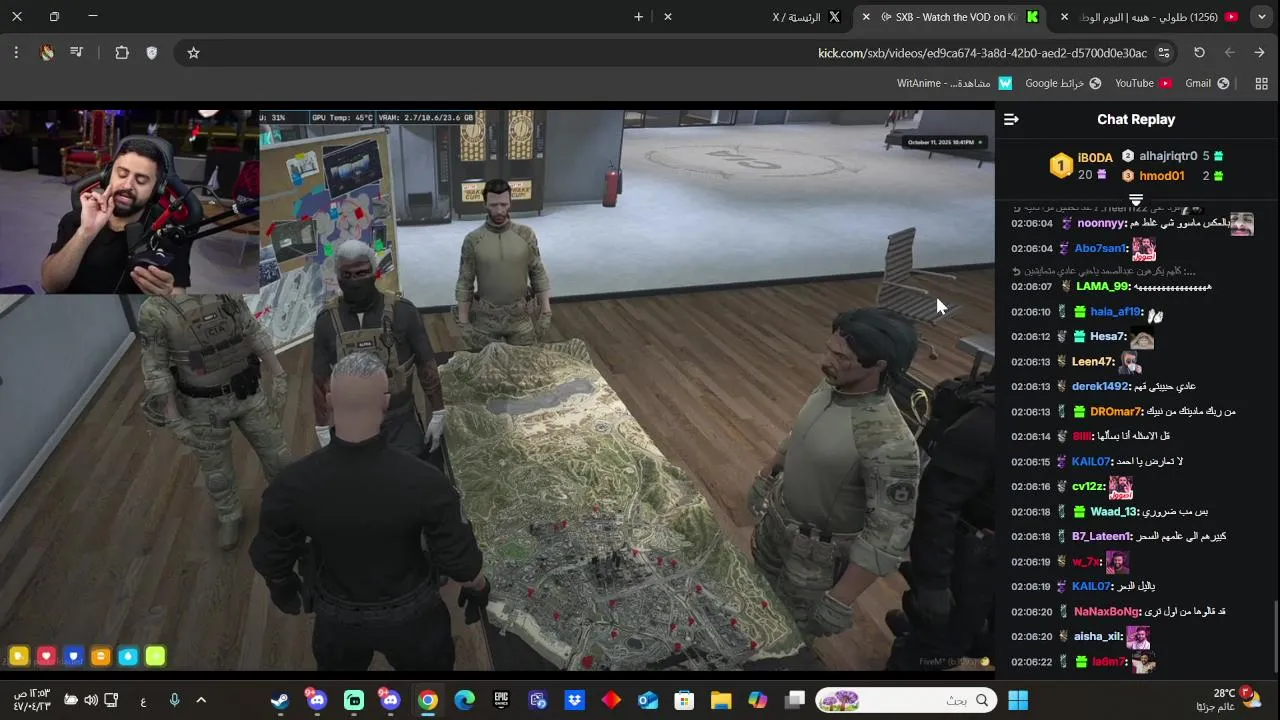Open the Chrome three-dot menu
The height and width of the screenshot is (720, 1280).
(16, 53)
